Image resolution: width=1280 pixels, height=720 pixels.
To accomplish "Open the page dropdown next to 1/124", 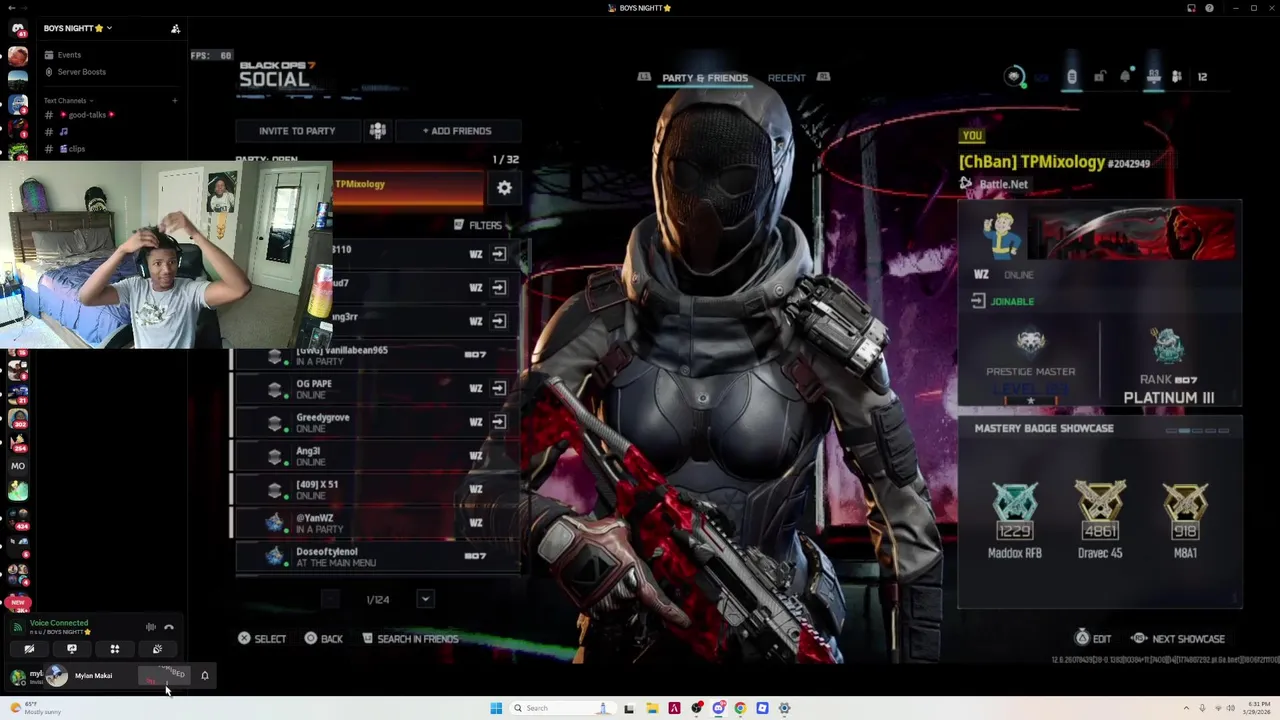I will coord(425,599).
